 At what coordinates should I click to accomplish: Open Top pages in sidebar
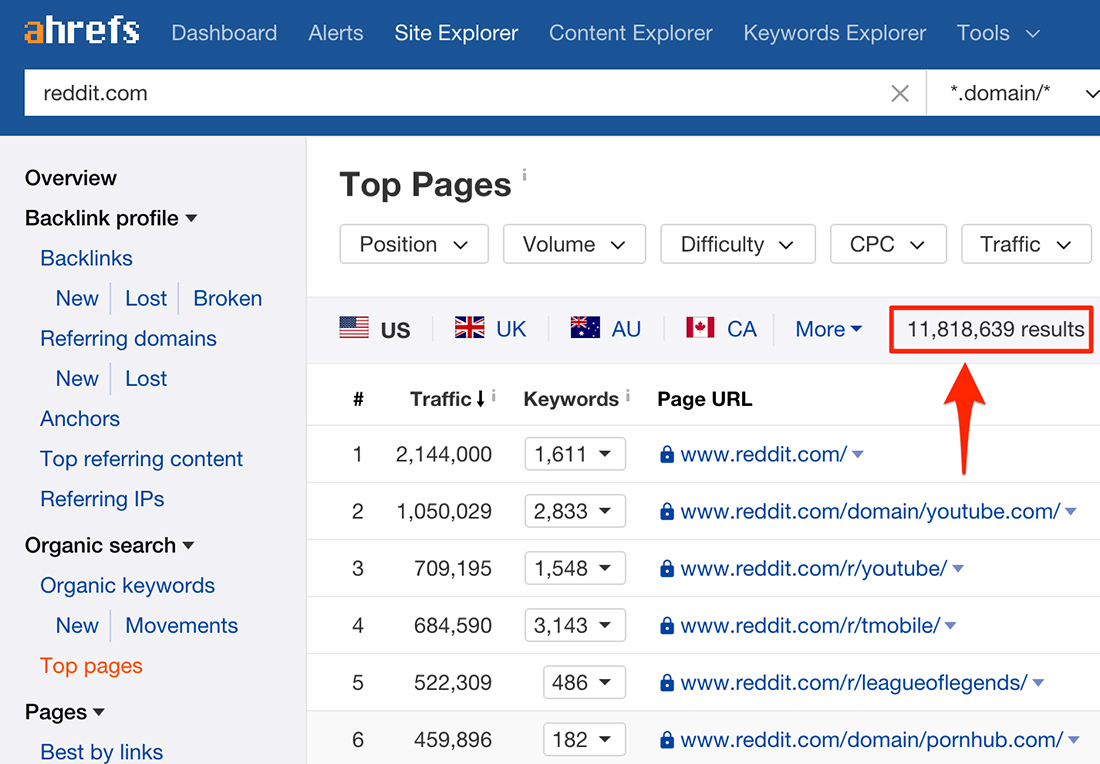pos(91,666)
